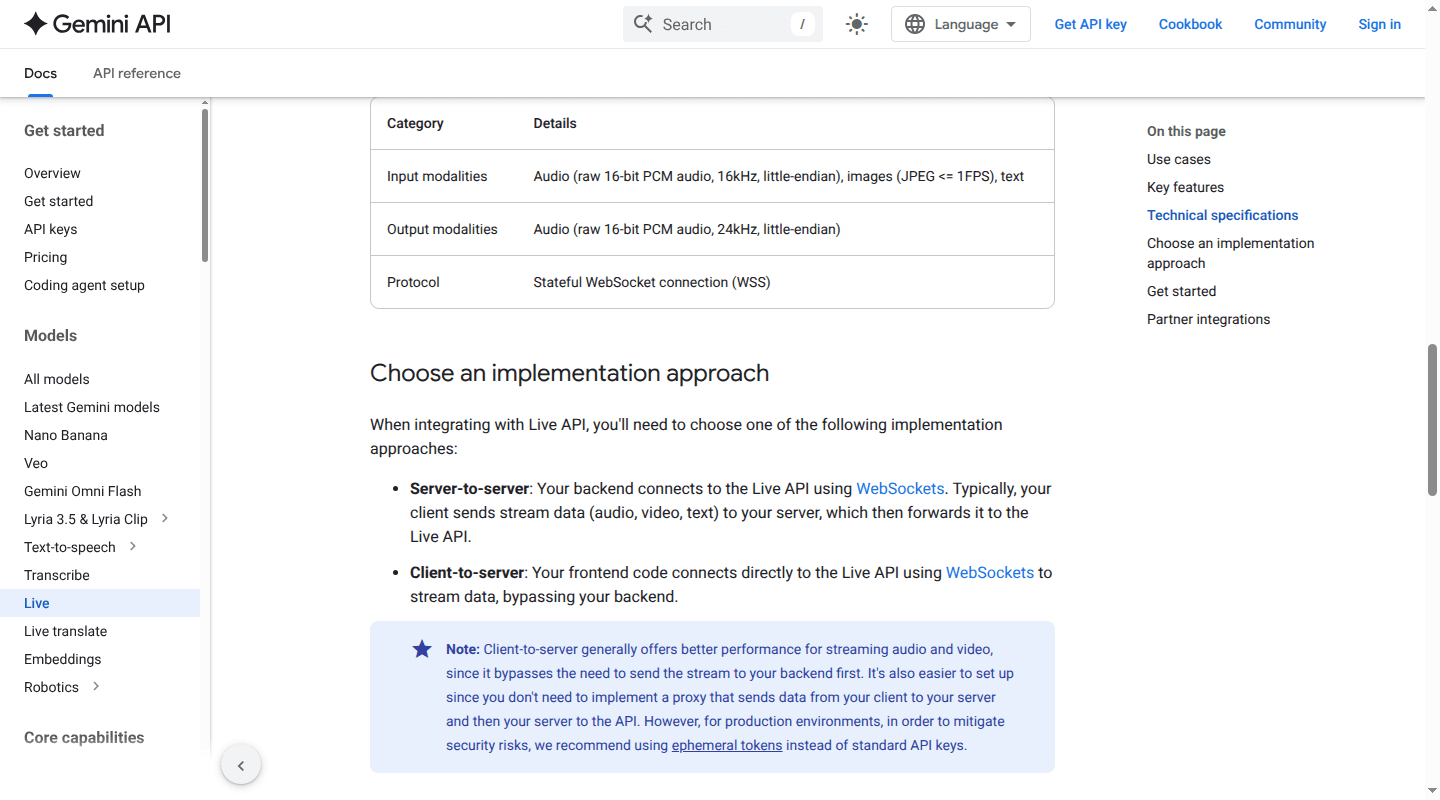Toggle the light/dark theme sun icon
Image resolution: width=1440 pixels, height=800 pixels.
pos(857,24)
